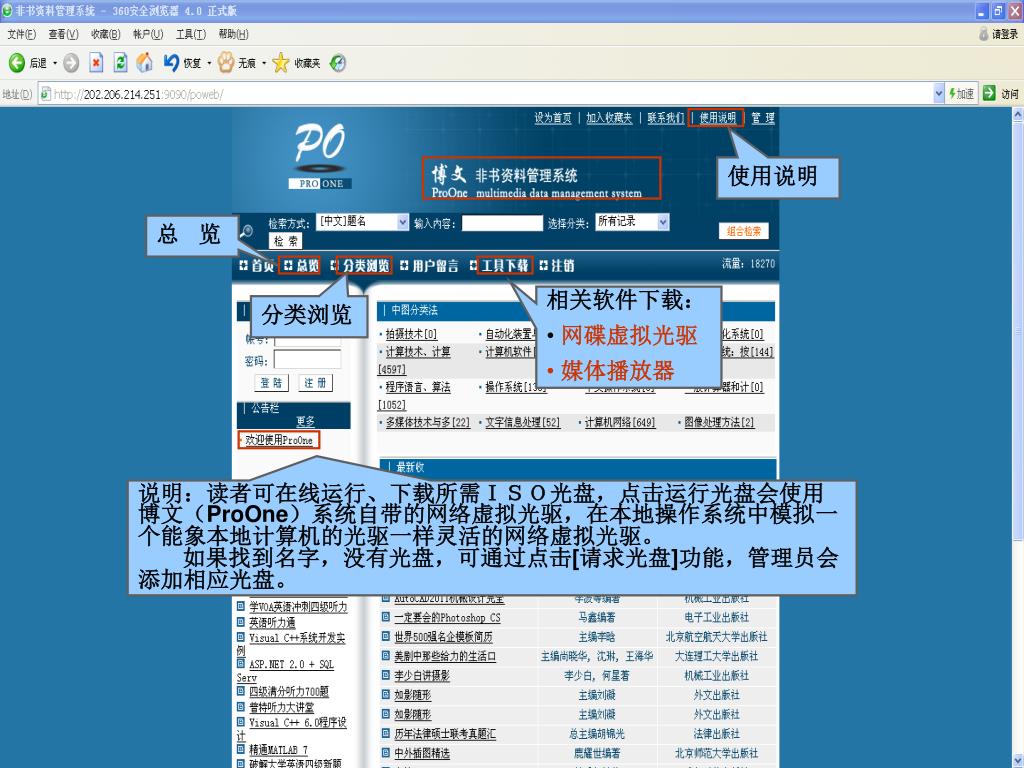Open 欢迎使用ProOne announcement
This screenshot has height=768, width=1024.
point(279,440)
